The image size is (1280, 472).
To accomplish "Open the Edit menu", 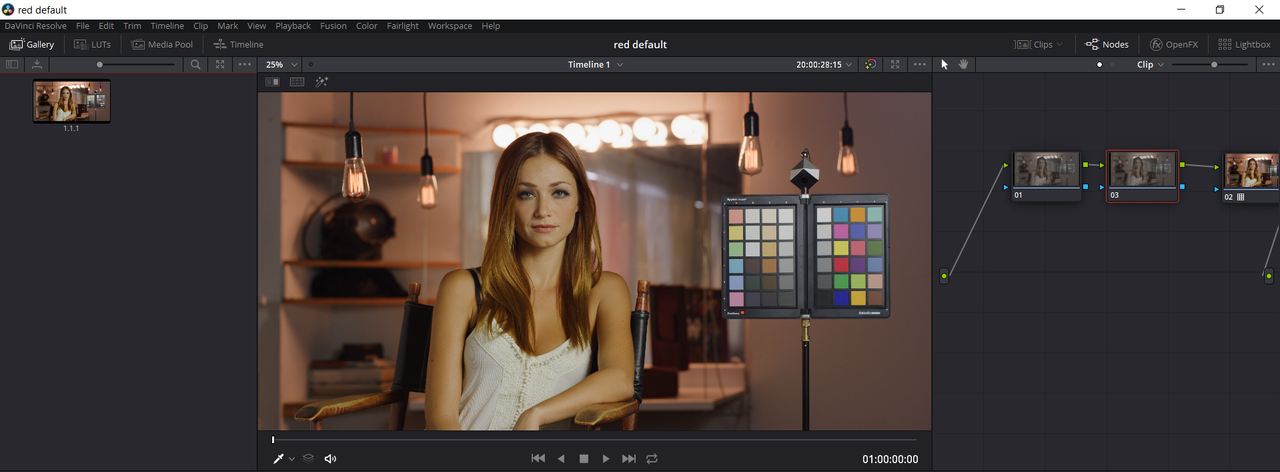I will pos(106,26).
